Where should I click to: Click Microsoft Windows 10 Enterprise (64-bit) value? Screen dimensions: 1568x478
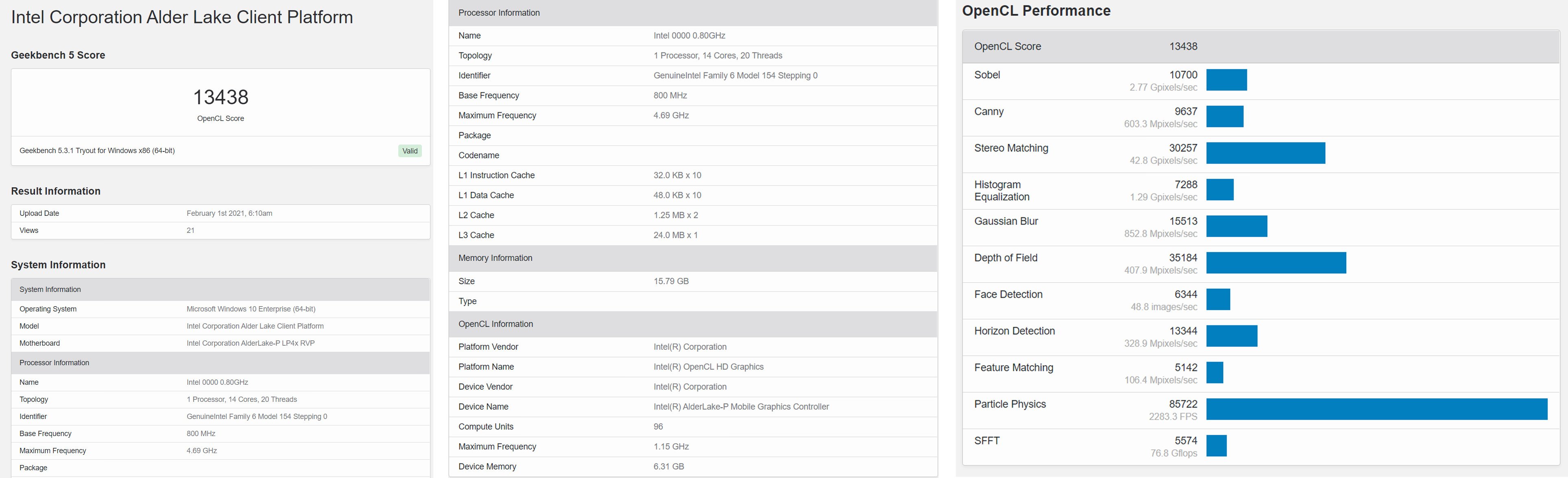[x=251, y=309]
